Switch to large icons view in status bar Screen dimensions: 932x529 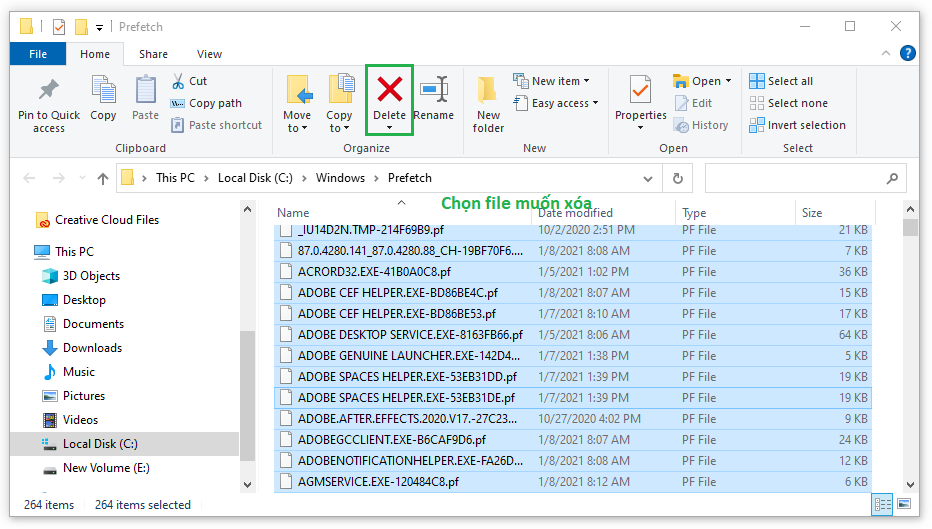[906, 505]
